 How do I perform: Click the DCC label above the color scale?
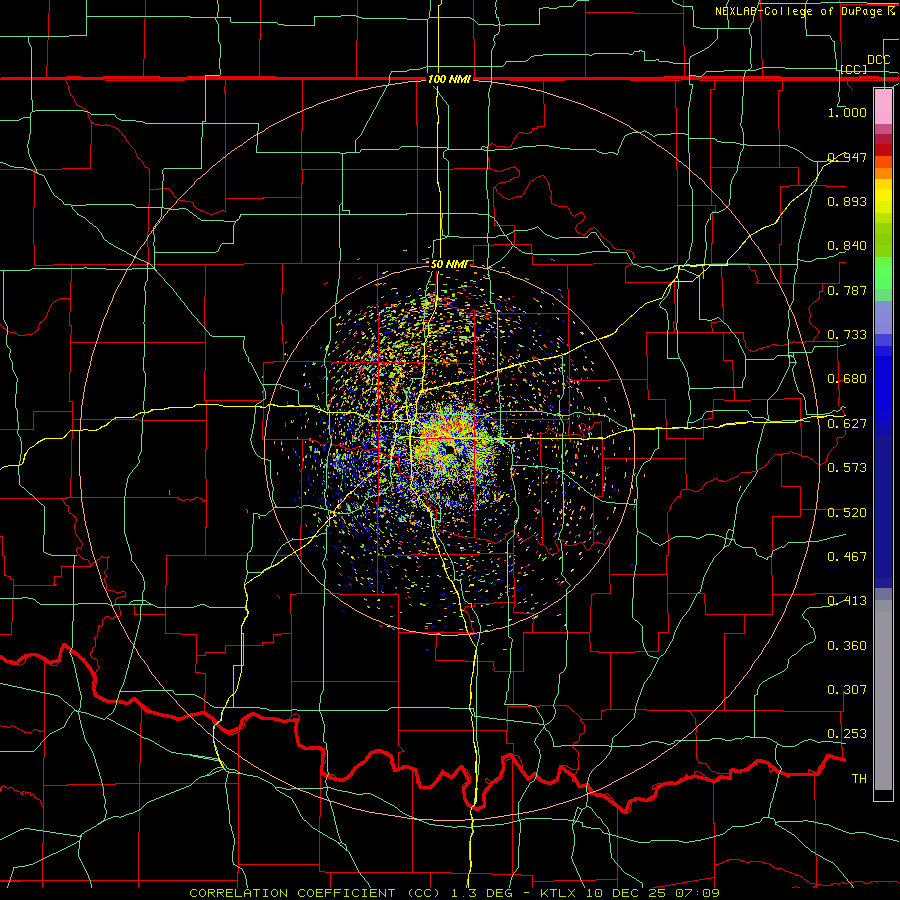click(878, 60)
